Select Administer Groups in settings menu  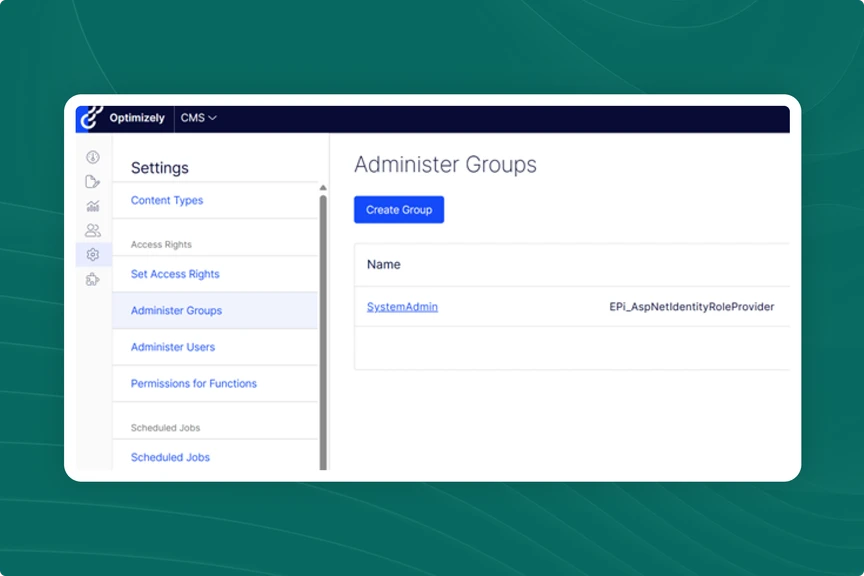(x=176, y=311)
